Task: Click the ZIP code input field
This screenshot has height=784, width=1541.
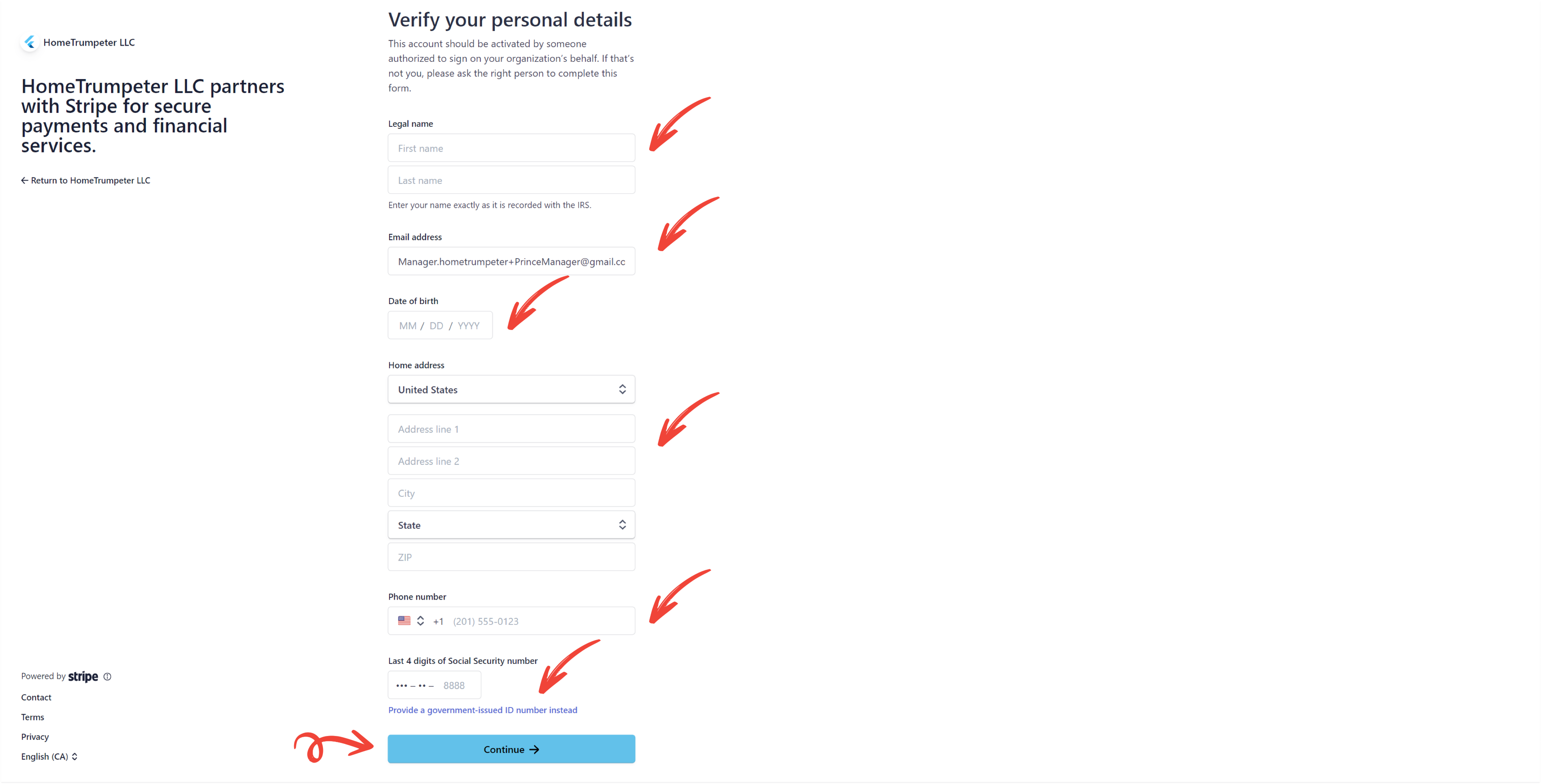Action: tap(511, 557)
